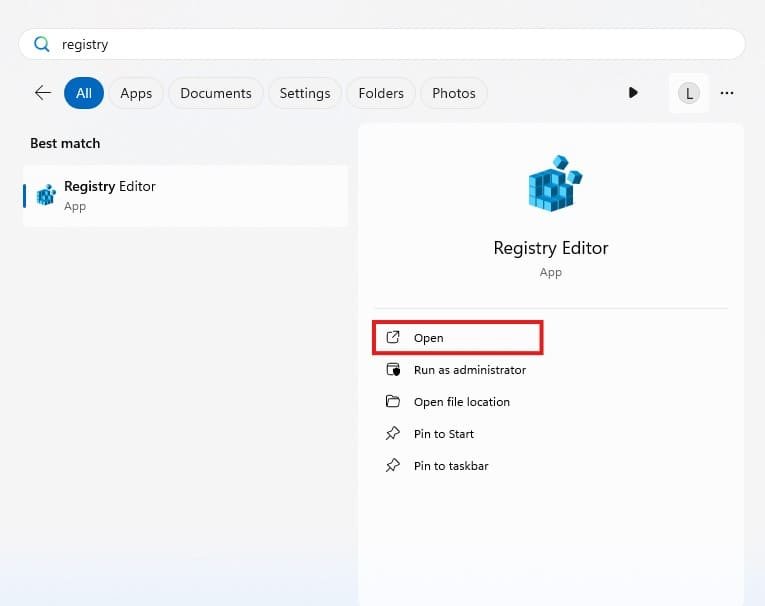This screenshot has height=606, width=765.
Task: Switch to the Photos filter tab
Action: click(x=454, y=93)
